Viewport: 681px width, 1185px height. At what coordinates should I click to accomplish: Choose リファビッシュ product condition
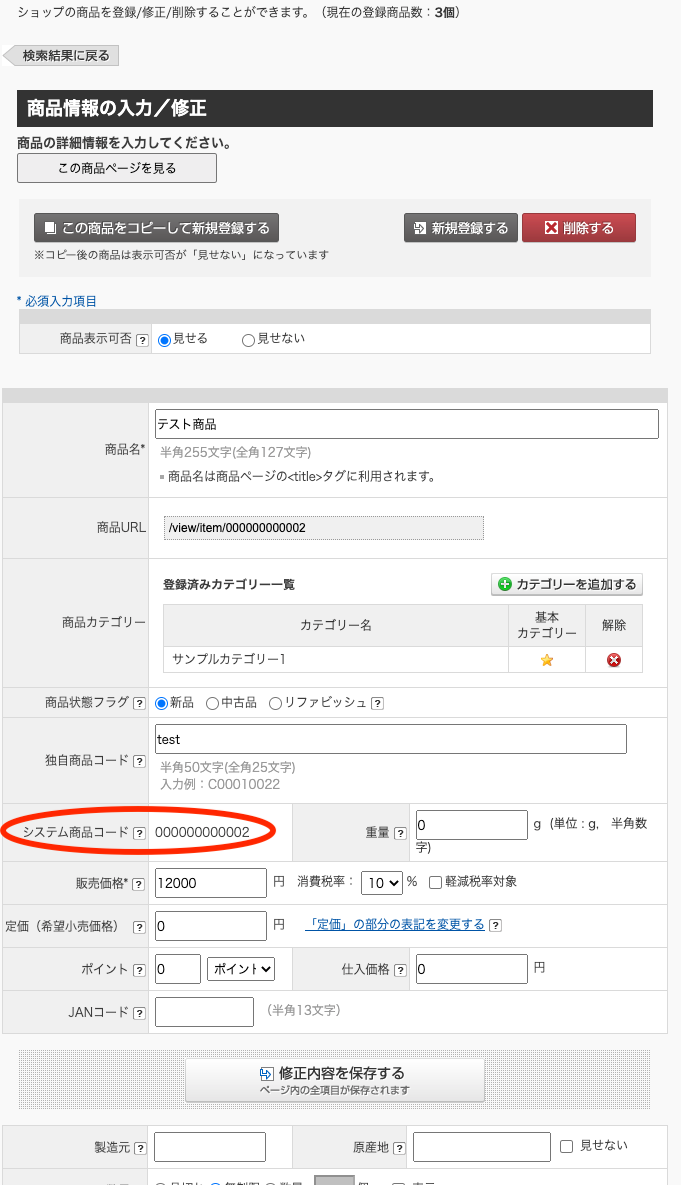[275, 704]
